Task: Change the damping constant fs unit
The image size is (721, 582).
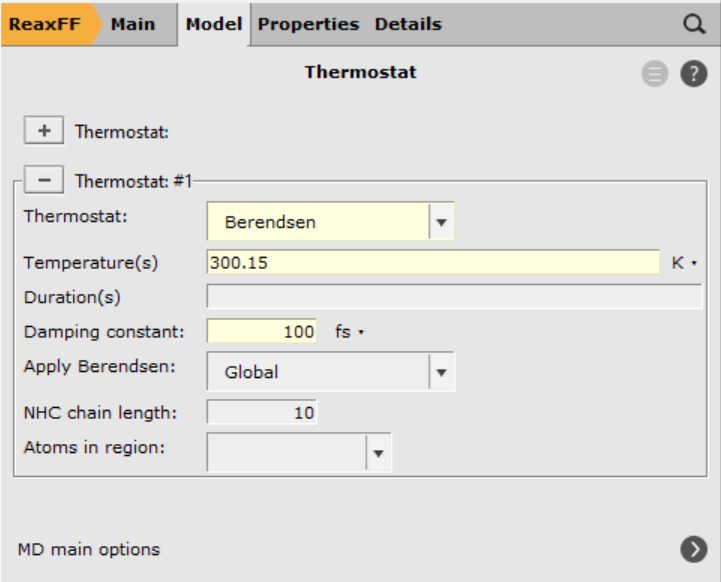Action: click(x=348, y=332)
